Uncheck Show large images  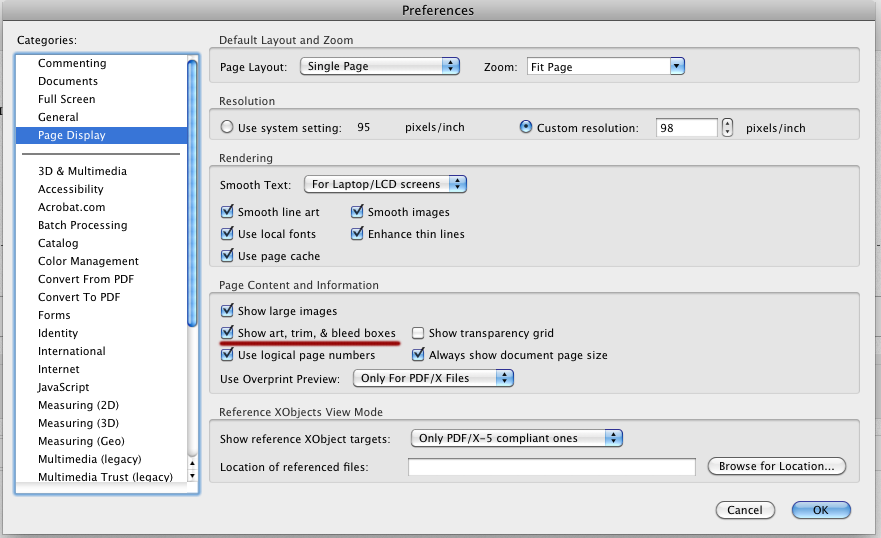click(x=227, y=311)
